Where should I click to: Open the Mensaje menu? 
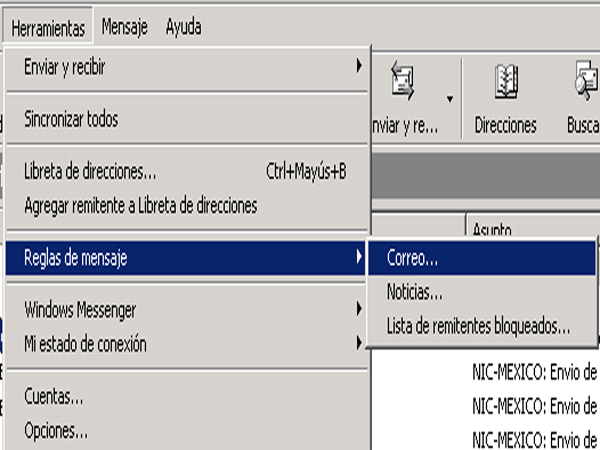click(124, 27)
